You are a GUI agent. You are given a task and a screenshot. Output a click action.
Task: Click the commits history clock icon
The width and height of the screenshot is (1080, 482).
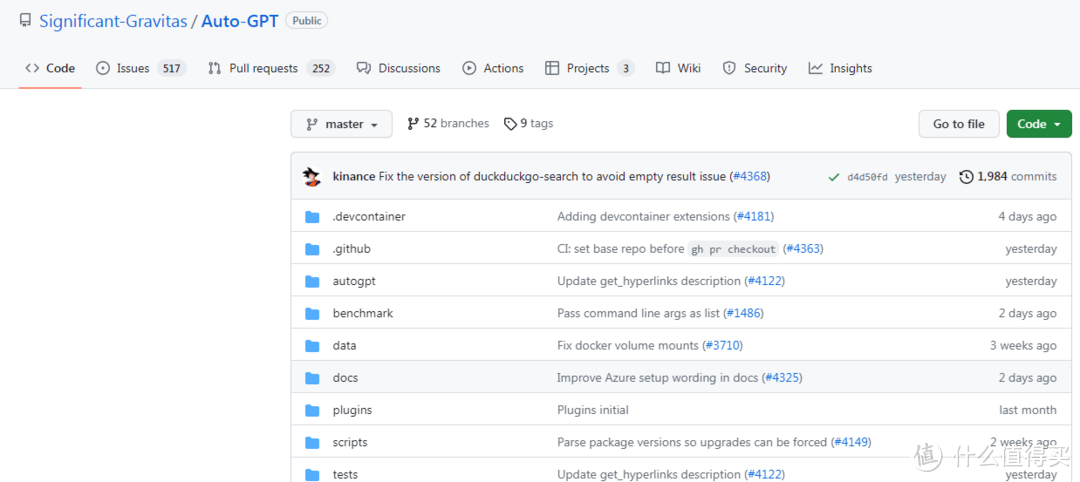pyautogui.click(x=966, y=177)
